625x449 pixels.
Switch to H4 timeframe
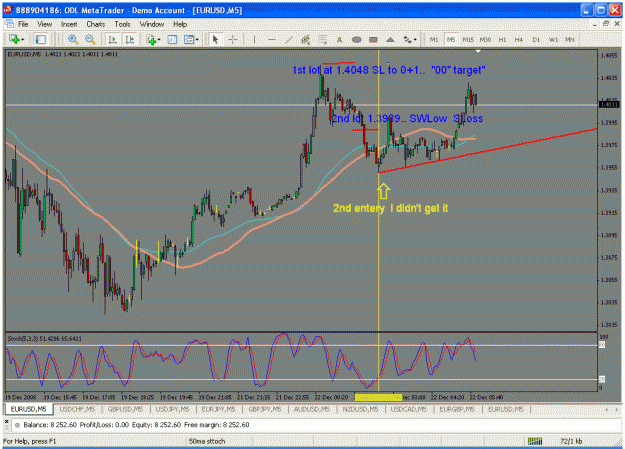[x=519, y=39]
